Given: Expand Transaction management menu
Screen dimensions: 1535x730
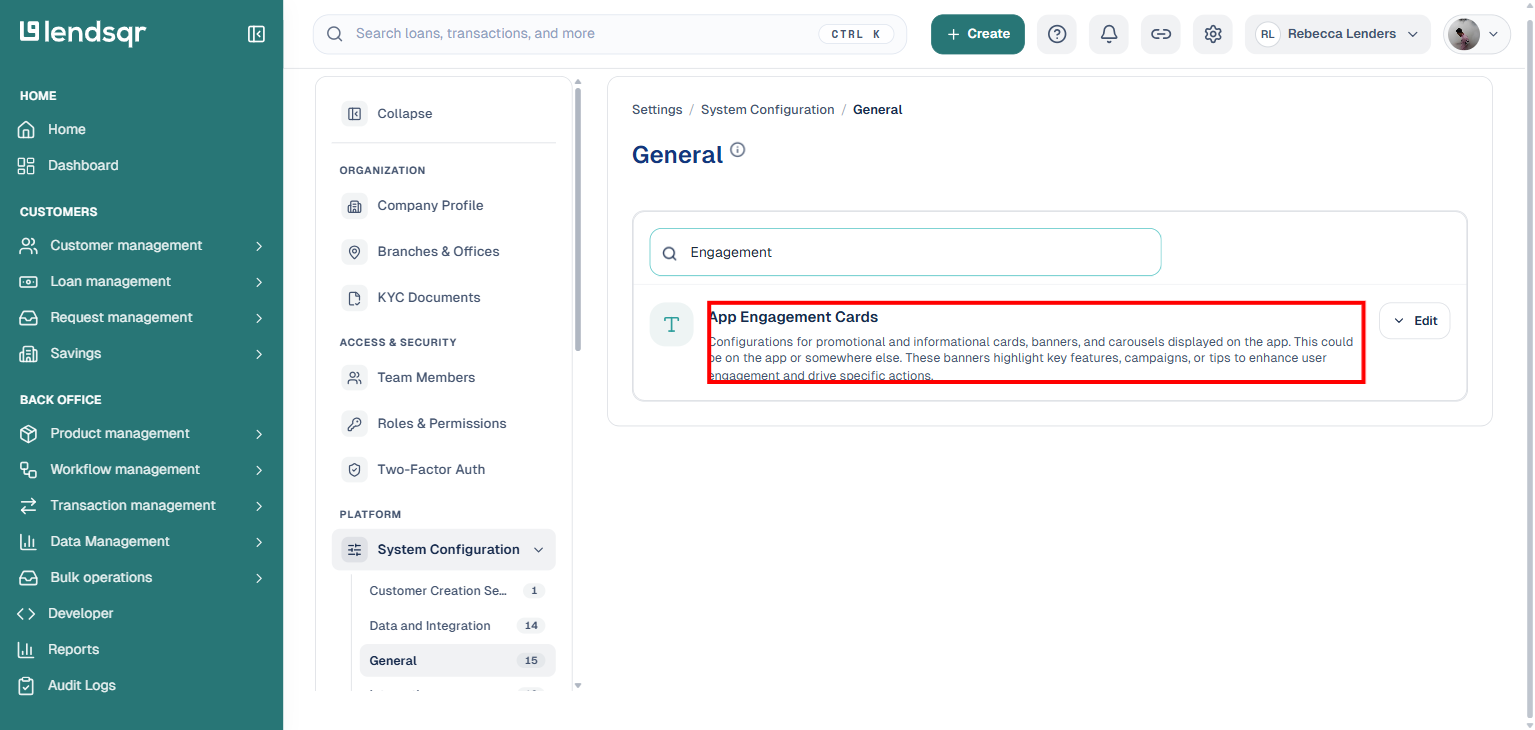Looking at the screenshot, I should tap(141, 506).
